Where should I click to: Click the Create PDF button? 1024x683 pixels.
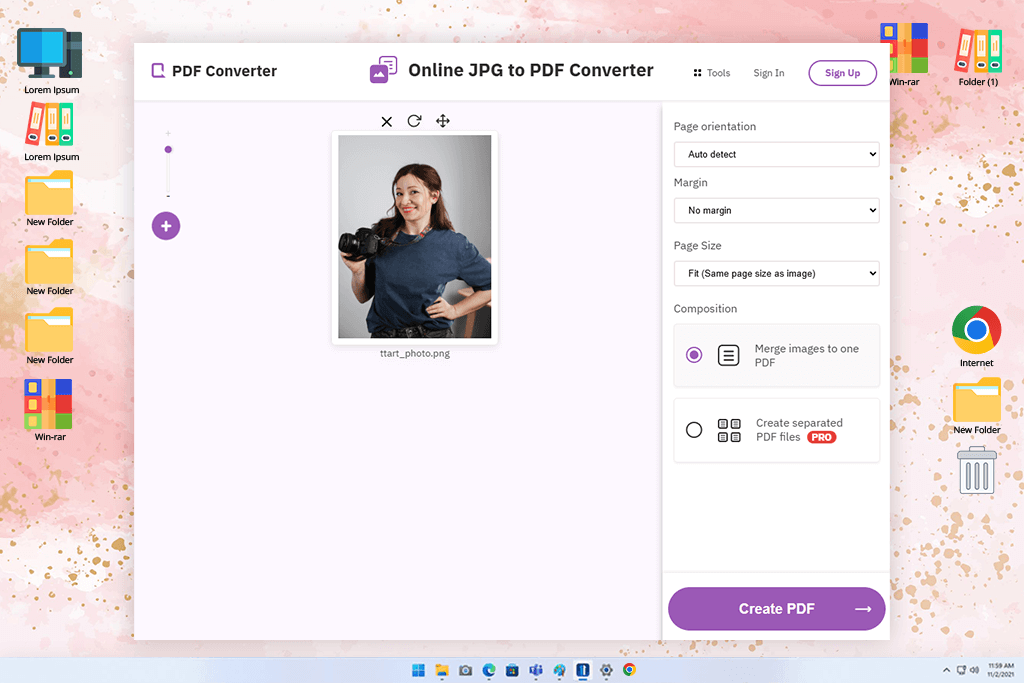tap(776, 609)
